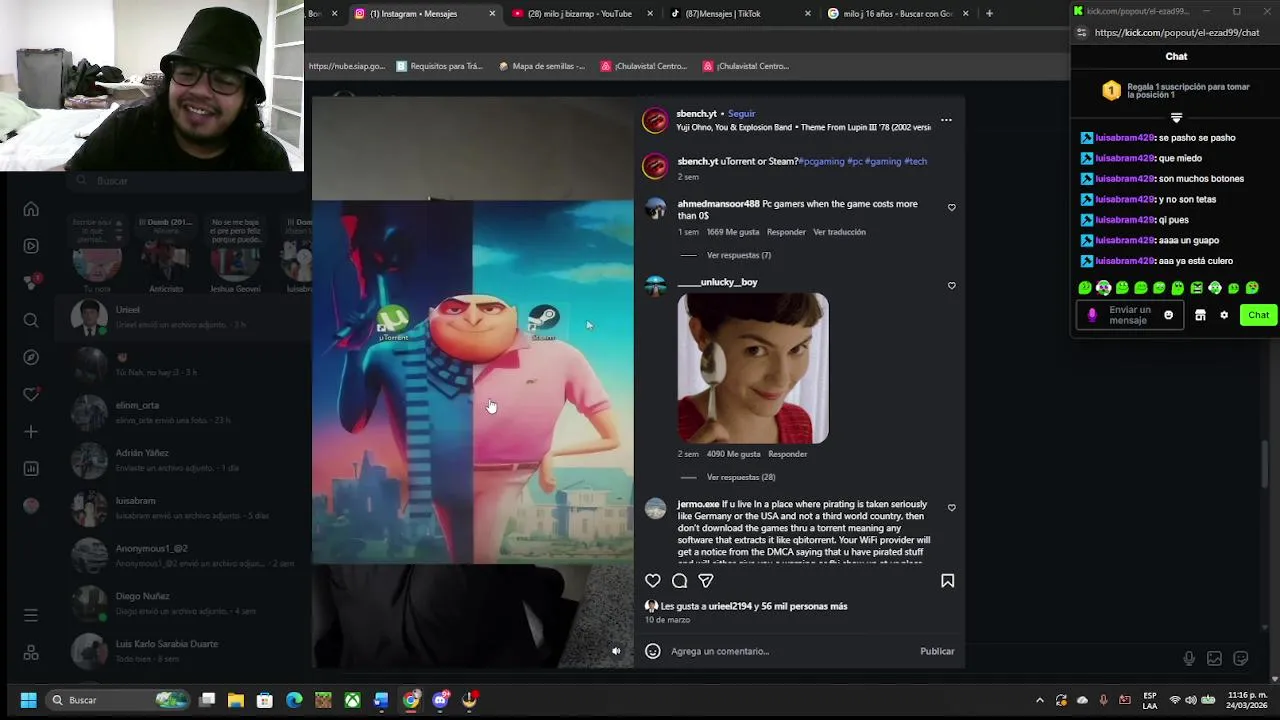
Task: Show hidden system tray icons
Action: coord(1039,700)
